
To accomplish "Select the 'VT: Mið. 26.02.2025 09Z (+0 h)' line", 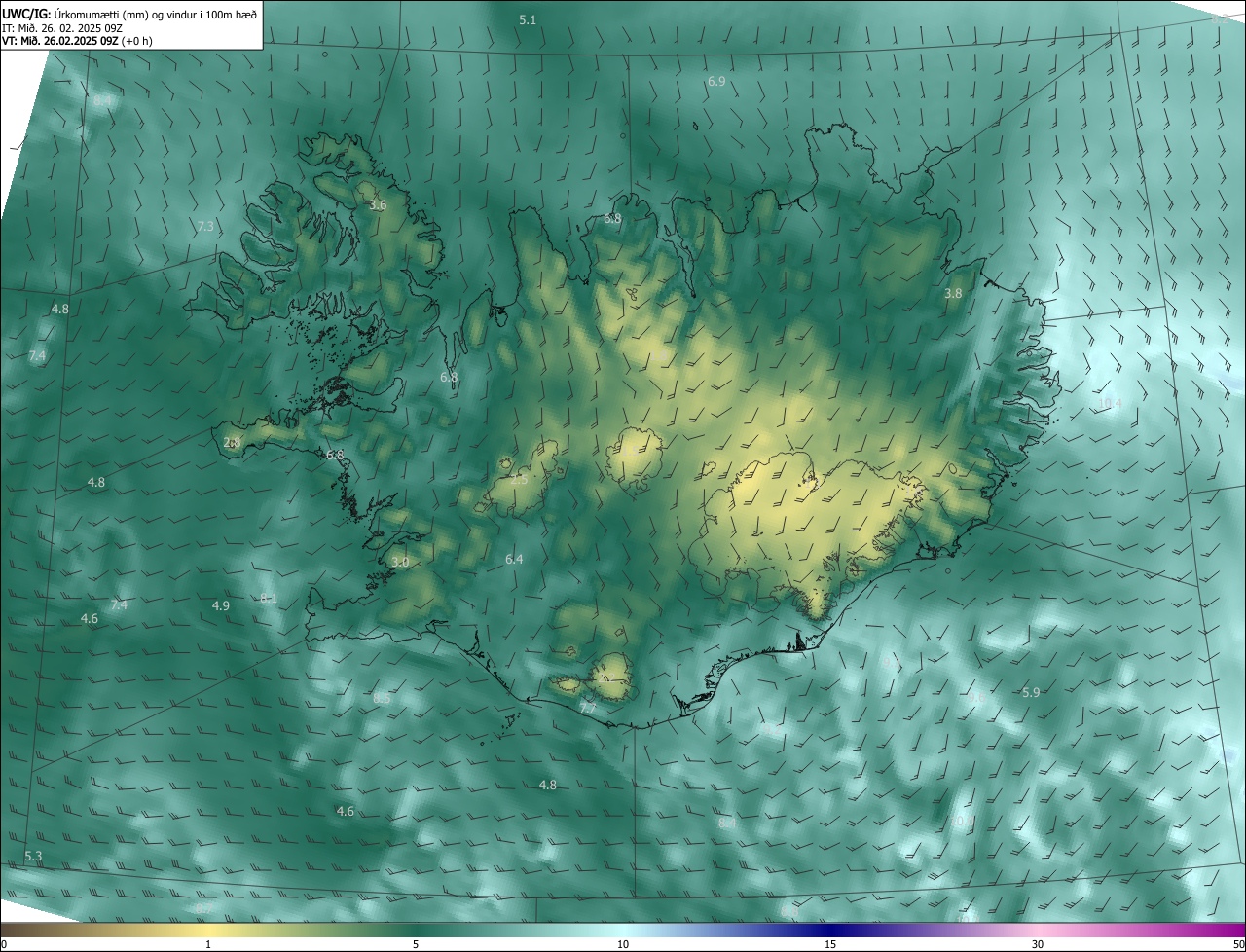I will click(x=78, y=41).
